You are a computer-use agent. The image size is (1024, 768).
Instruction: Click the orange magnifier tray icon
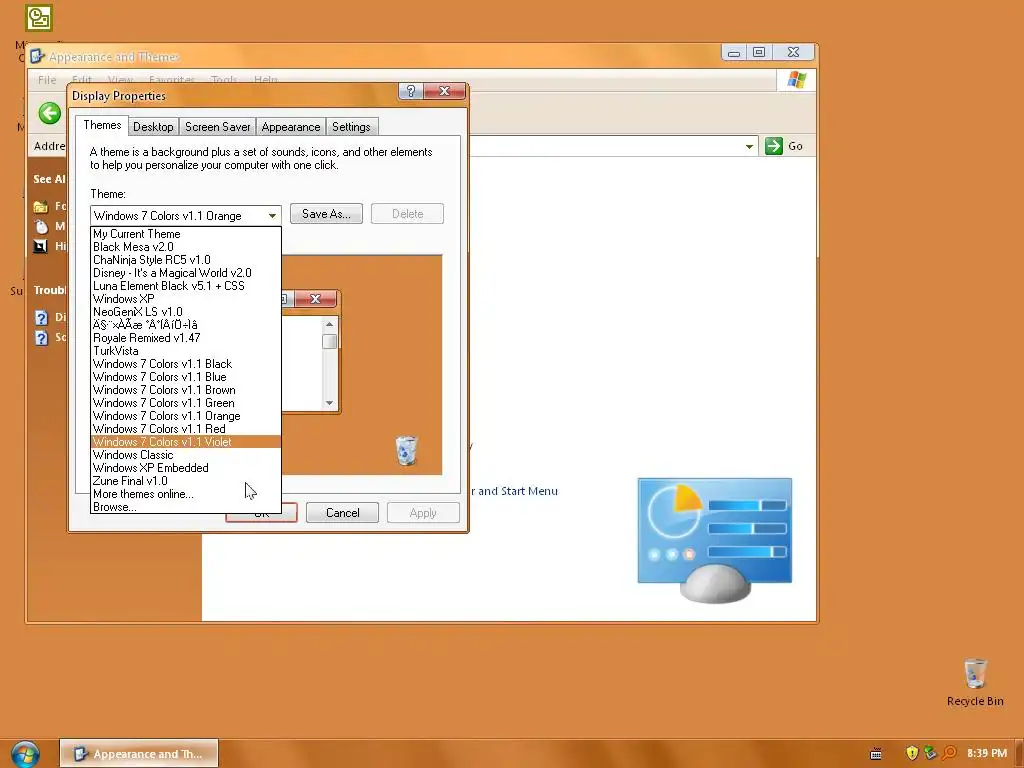coord(949,753)
